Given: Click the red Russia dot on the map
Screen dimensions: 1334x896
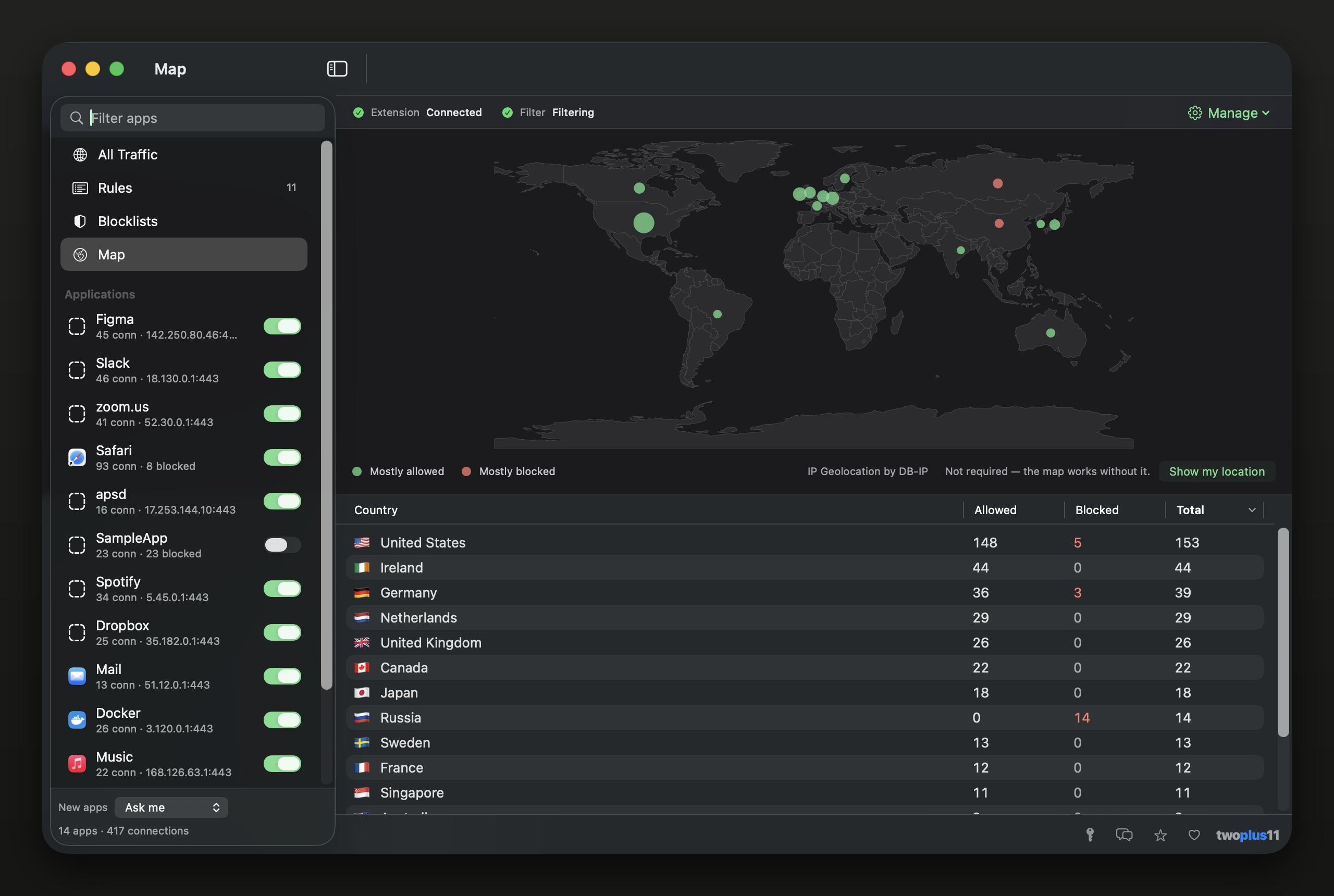Looking at the screenshot, I should 997,183.
